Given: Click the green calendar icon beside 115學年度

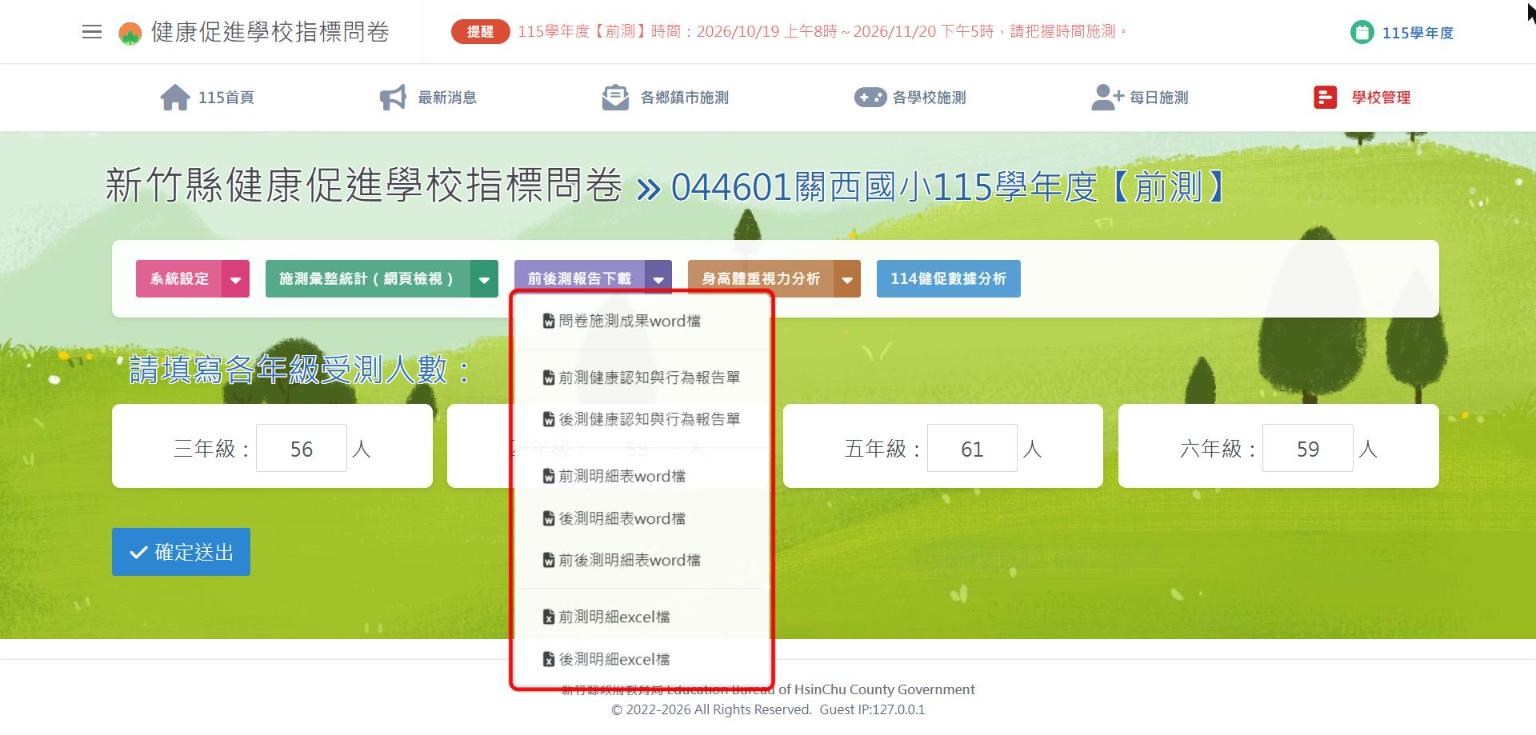Looking at the screenshot, I should 1362,33.
